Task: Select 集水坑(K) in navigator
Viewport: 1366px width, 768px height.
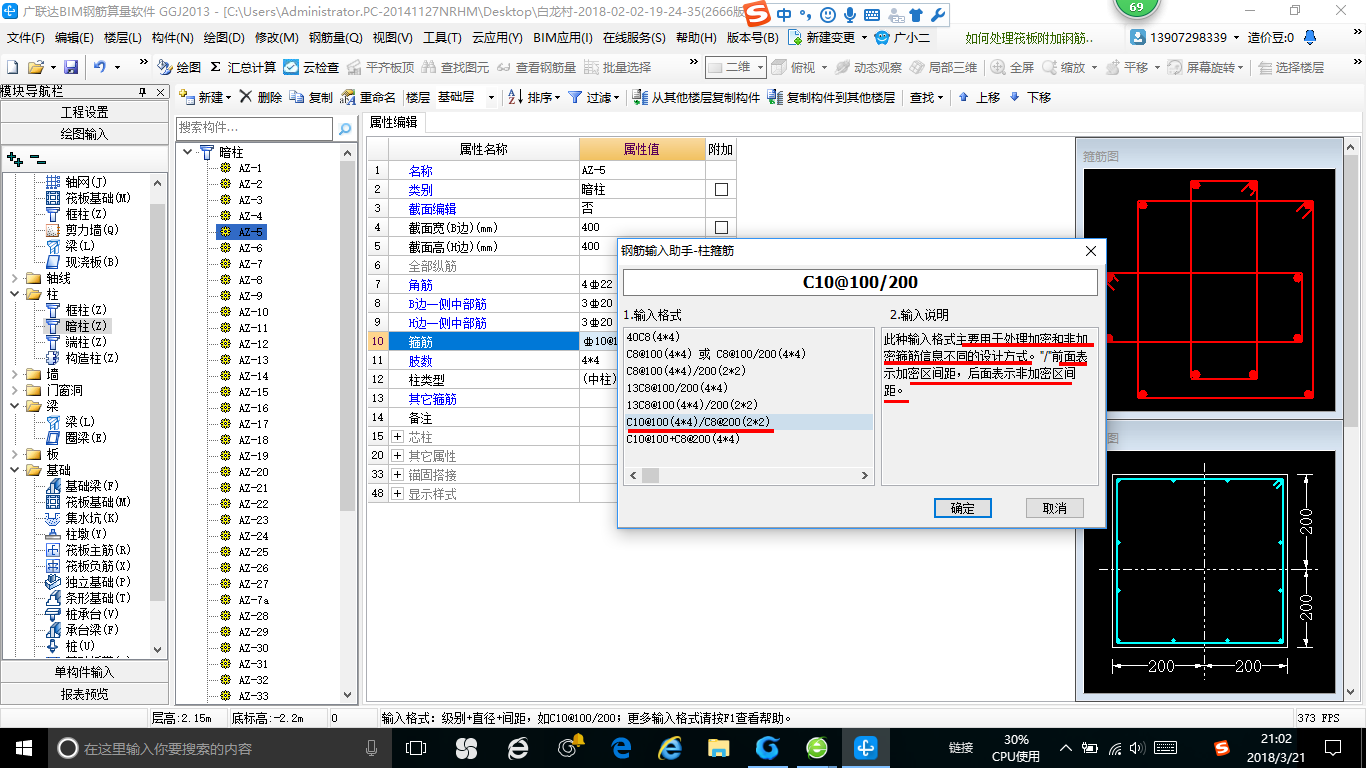Action: 92,518
